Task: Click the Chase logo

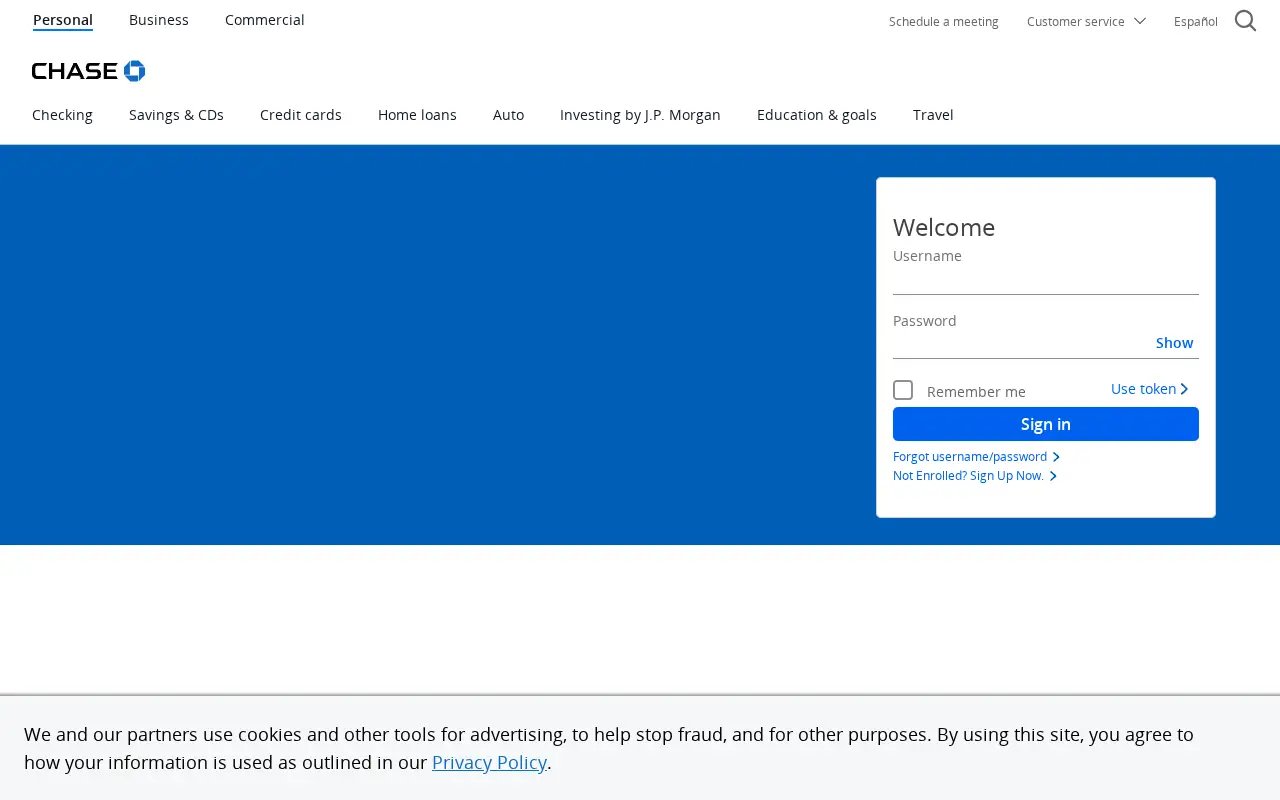Action: point(89,71)
